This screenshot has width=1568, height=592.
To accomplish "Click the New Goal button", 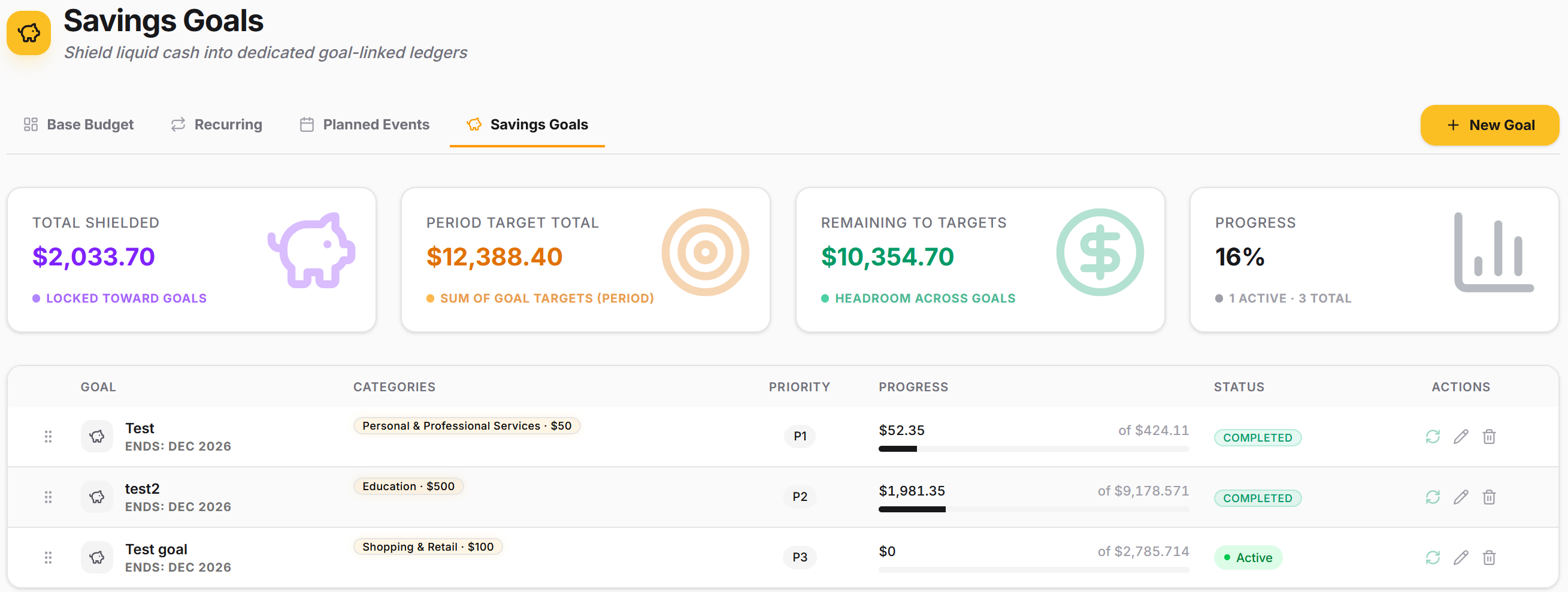I will [x=1490, y=125].
